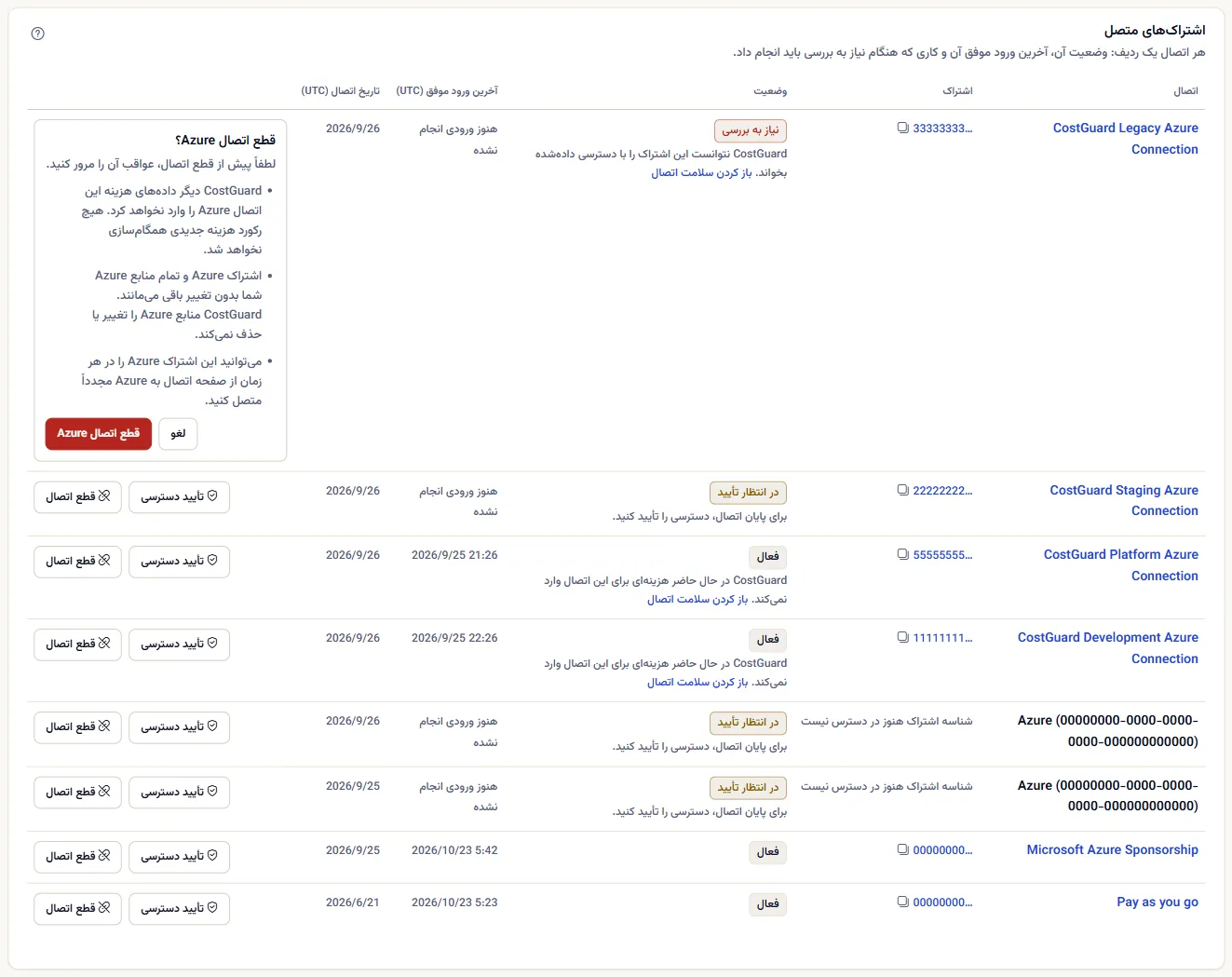This screenshot has height=977, width=1232.
Task: Click the last sign-in value "2026/9/25 21:26"
Action: click(x=454, y=555)
